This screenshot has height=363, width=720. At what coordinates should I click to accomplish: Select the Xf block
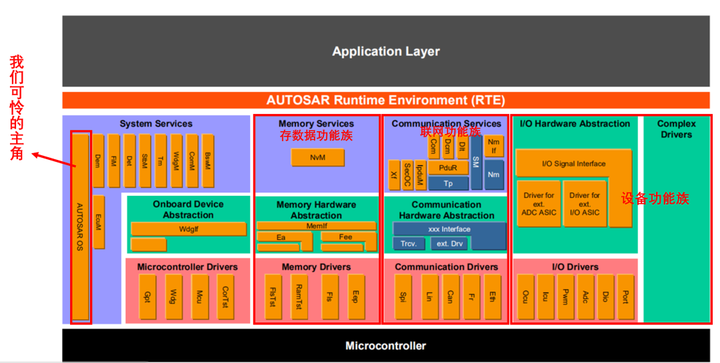tap(394, 175)
